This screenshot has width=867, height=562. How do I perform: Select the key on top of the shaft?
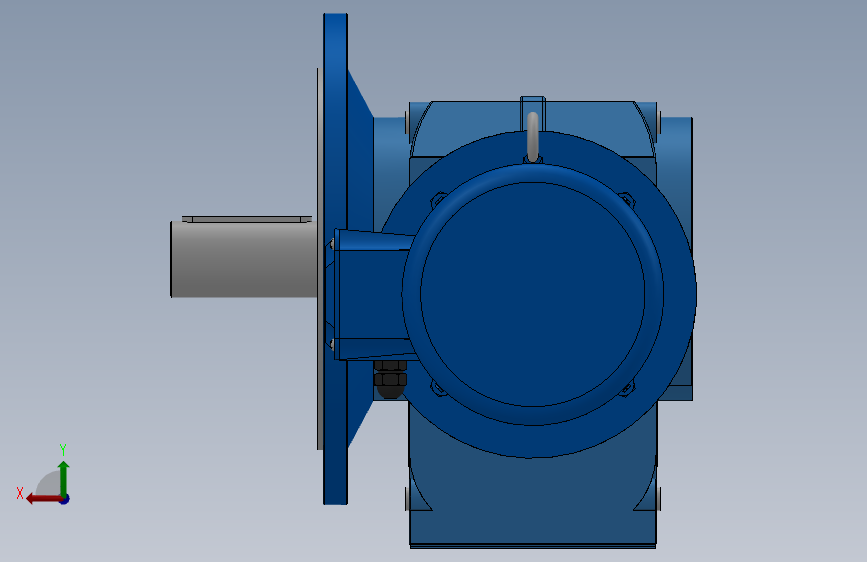click(247, 219)
